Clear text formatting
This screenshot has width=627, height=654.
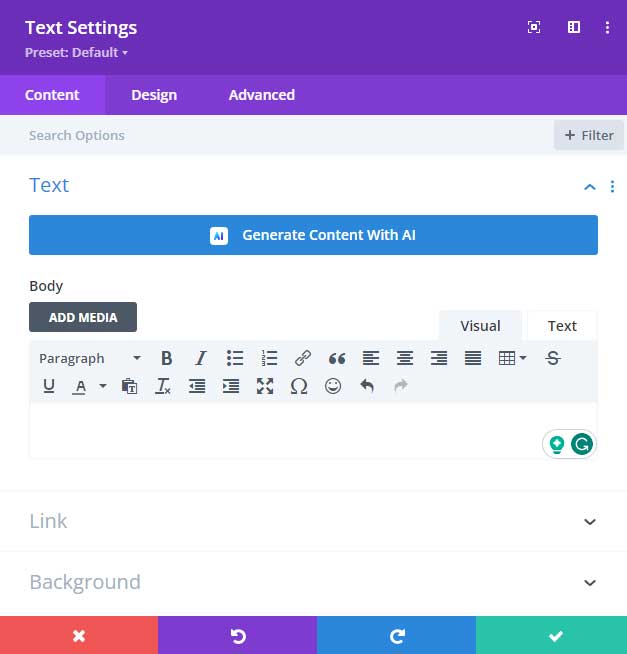point(163,386)
